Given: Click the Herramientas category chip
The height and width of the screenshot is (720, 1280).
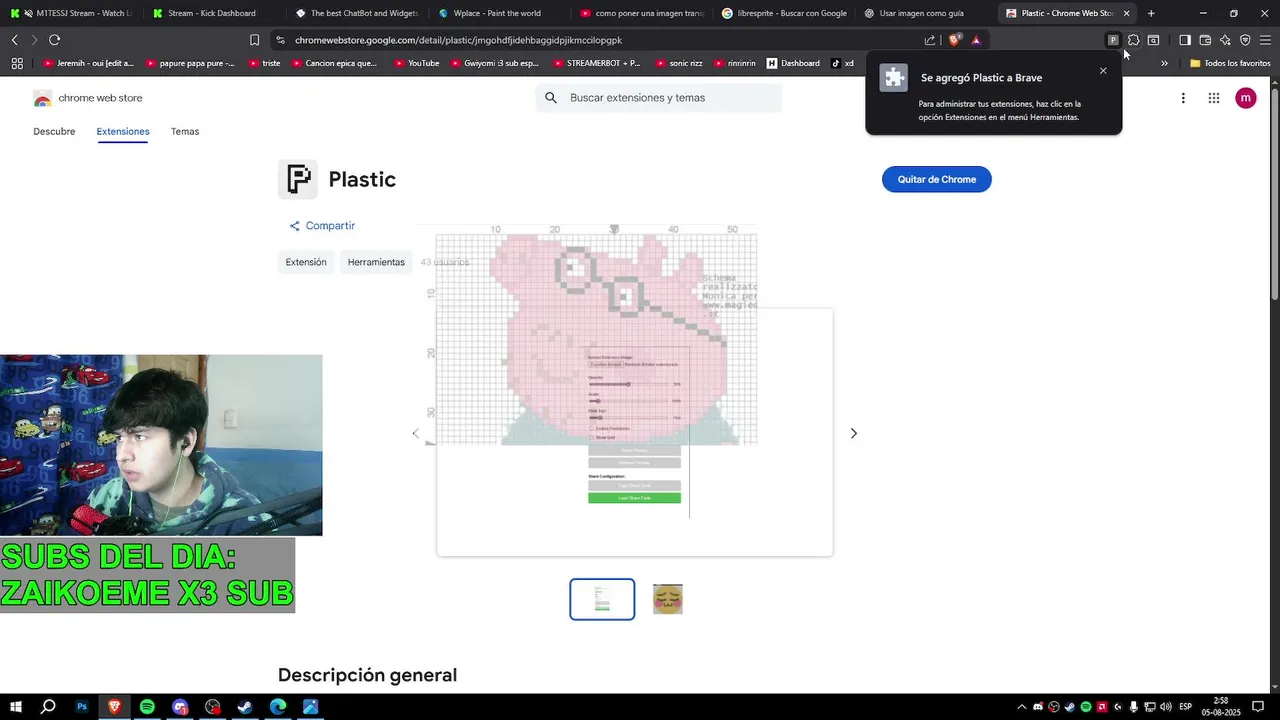Looking at the screenshot, I should click(376, 262).
